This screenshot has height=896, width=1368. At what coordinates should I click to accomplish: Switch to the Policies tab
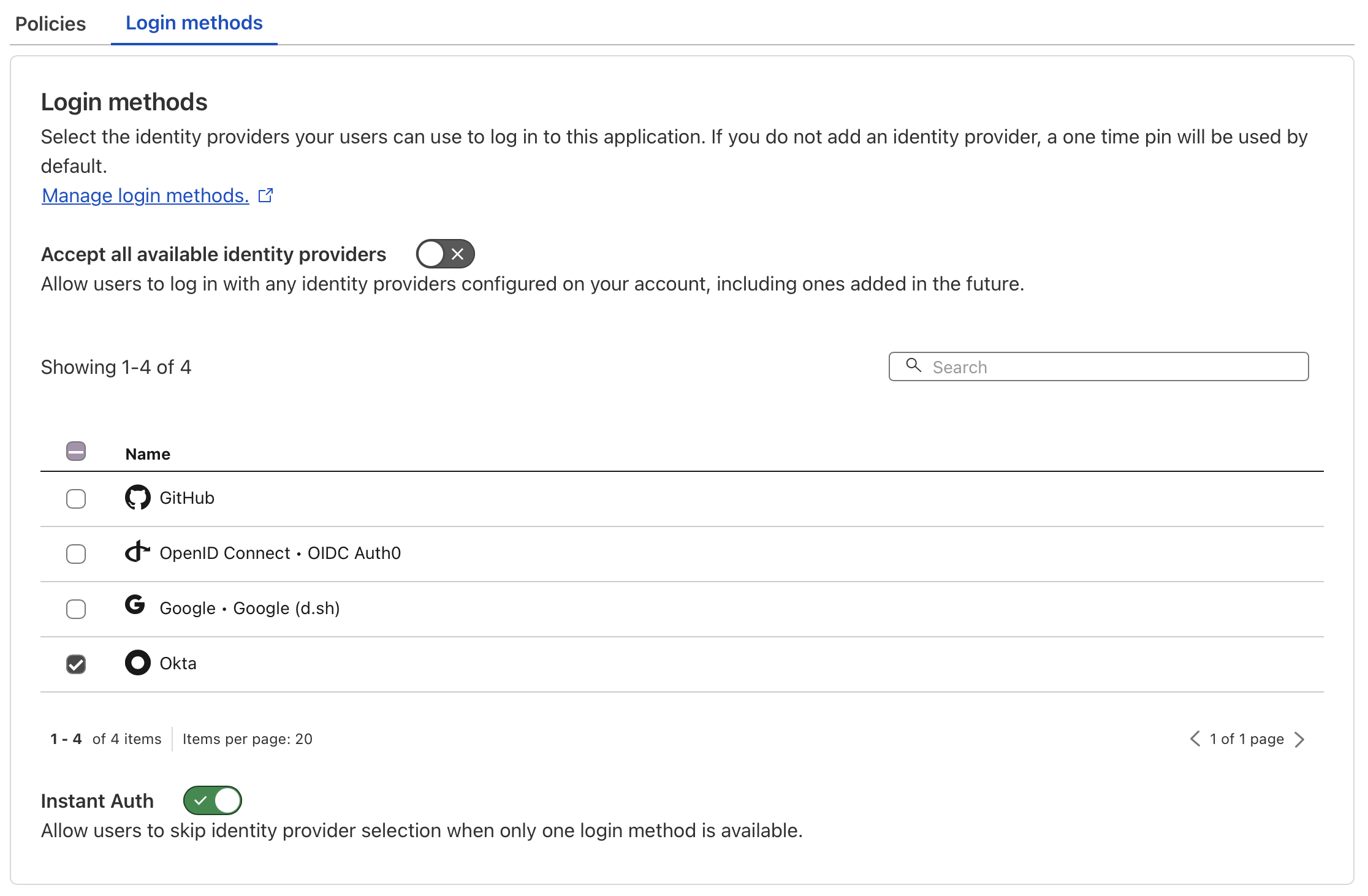tap(51, 23)
